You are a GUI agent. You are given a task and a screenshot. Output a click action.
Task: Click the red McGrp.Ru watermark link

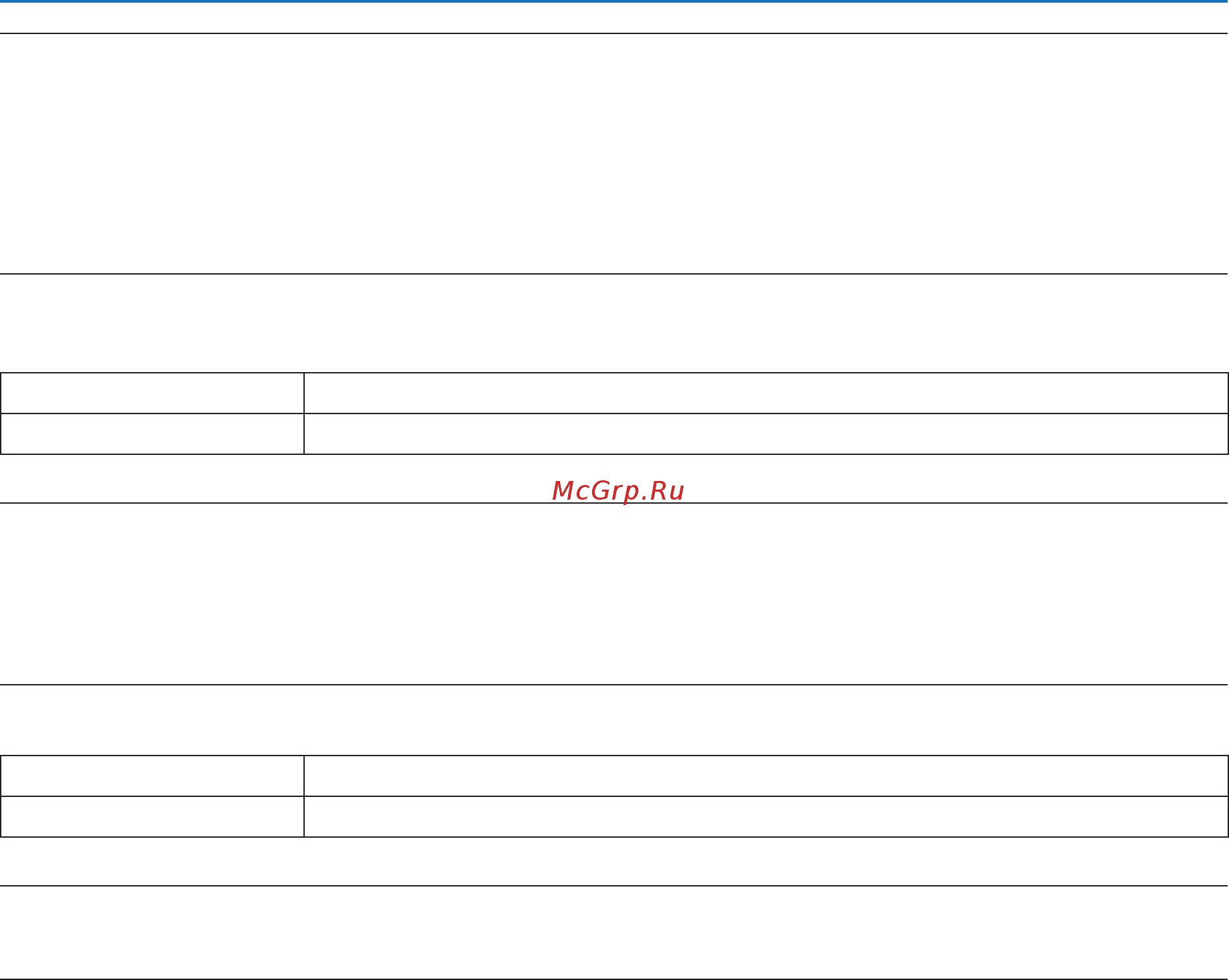[618, 491]
